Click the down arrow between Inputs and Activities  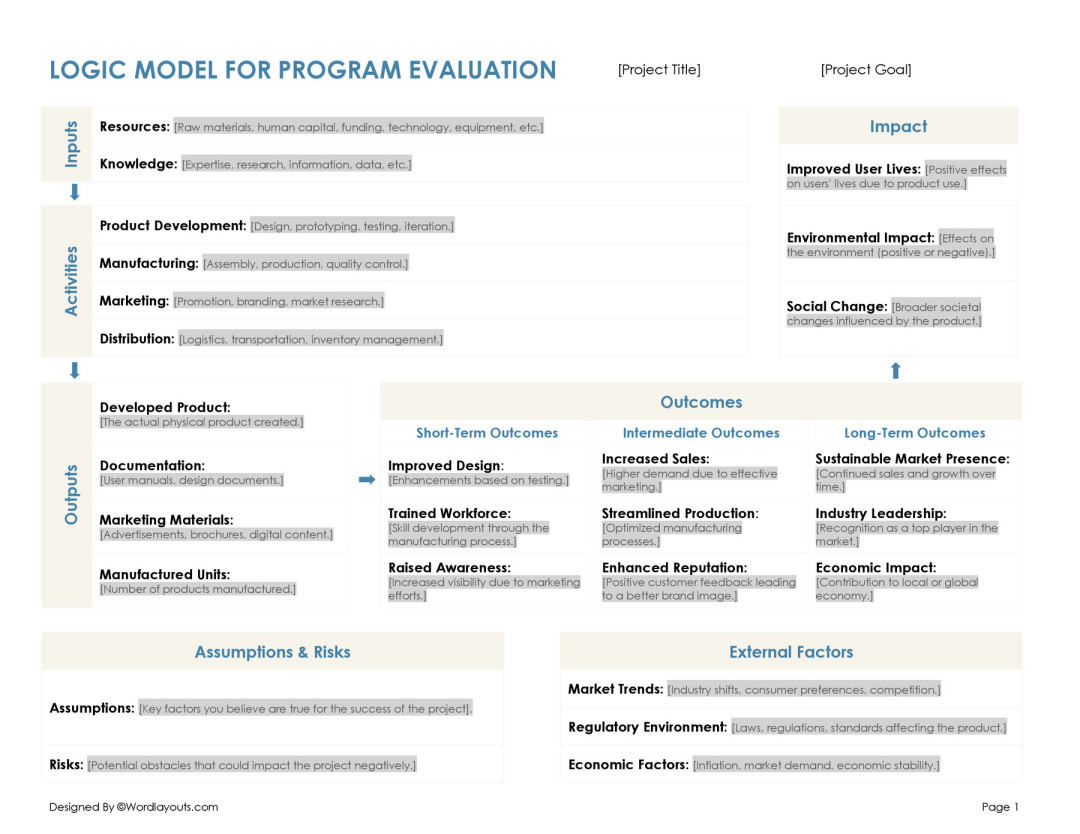coord(74,192)
